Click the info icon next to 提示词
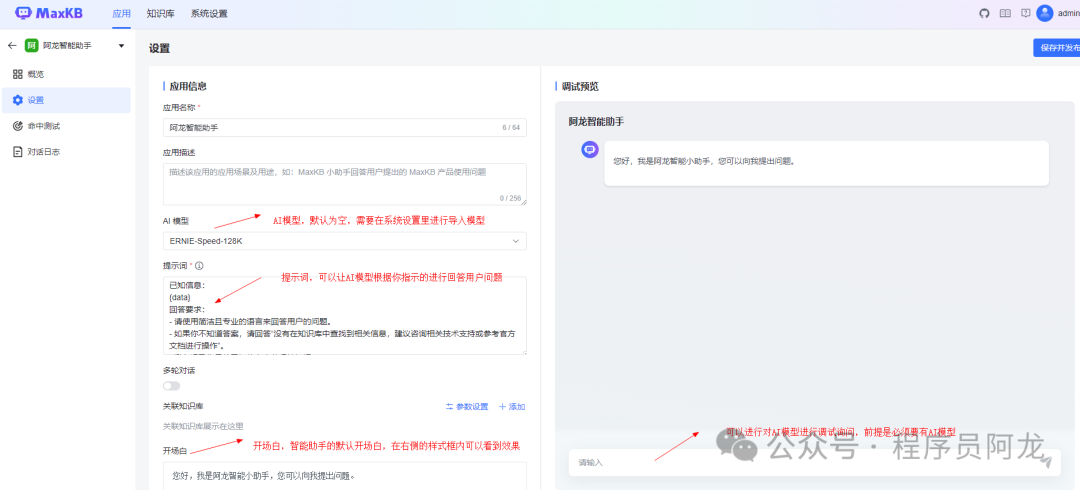The image size is (1080, 490). click(200, 266)
